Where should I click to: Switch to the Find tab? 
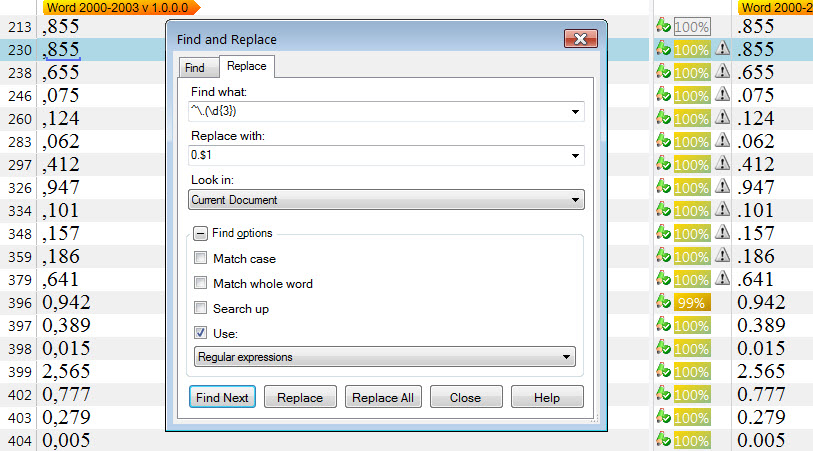tap(194, 68)
